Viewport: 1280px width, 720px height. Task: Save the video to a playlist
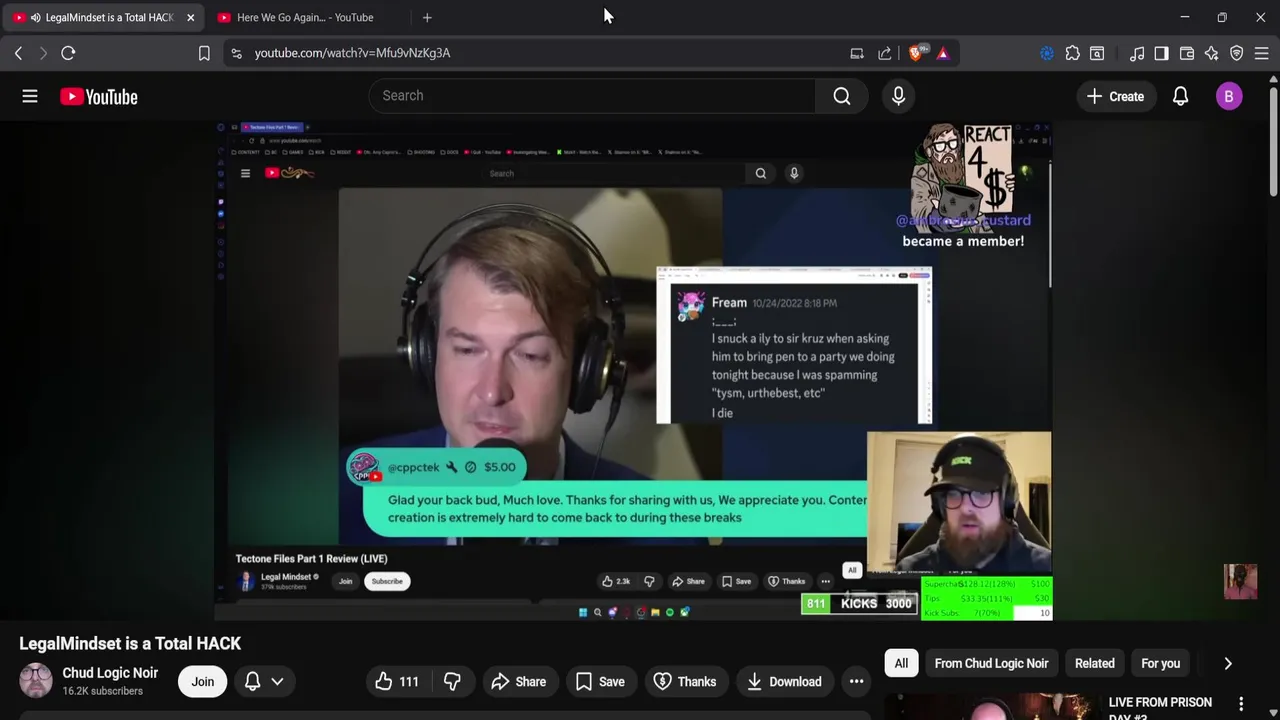tap(600, 682)
